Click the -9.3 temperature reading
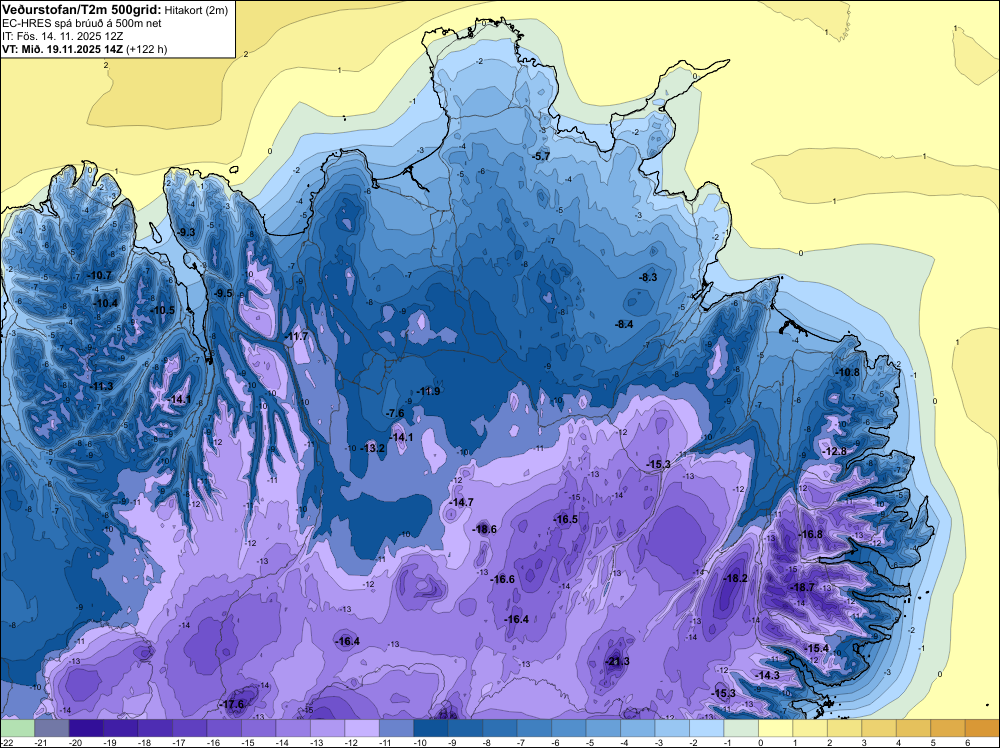Screen dimensions: 1000x748 (x=186, y=232)
